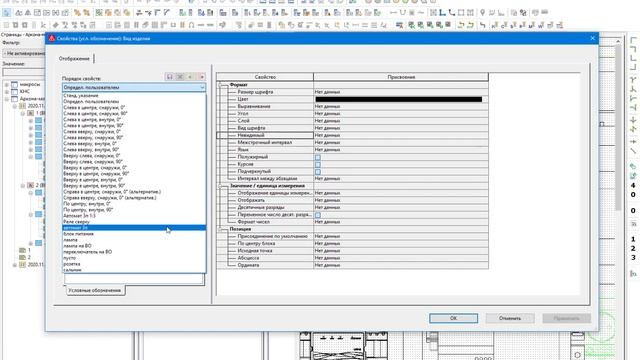Screen dimensions: 640x360
Task: Click the По центру блока property row
Action: coord(353,244)
